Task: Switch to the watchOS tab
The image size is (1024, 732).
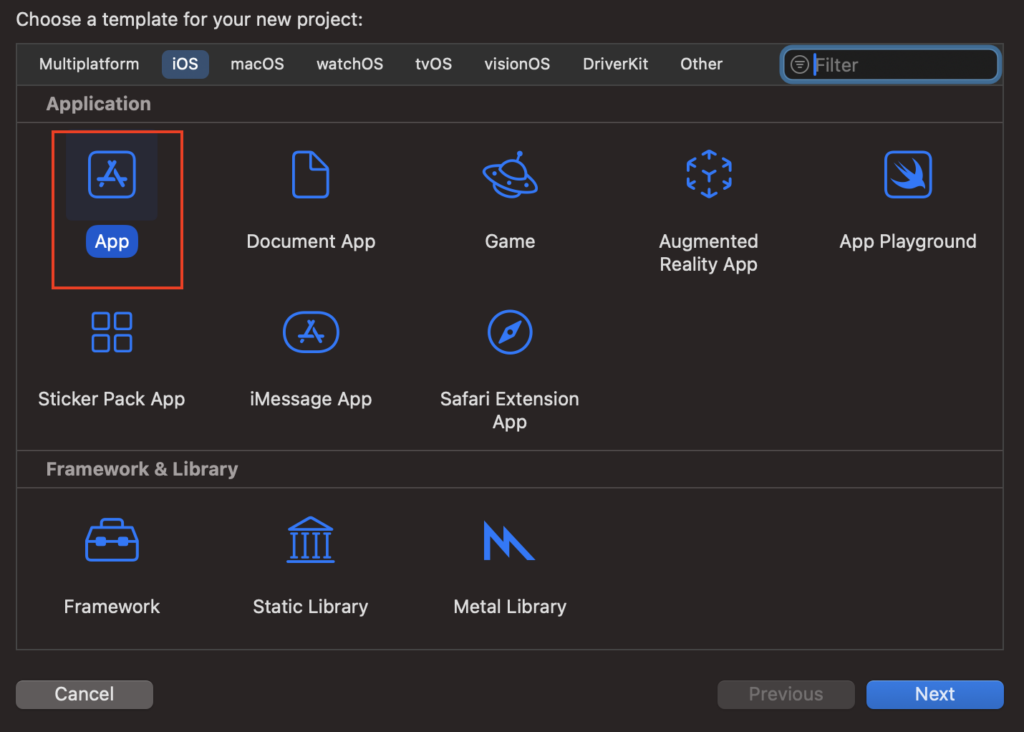Action: pyautogui.click(x=349, y=64)
